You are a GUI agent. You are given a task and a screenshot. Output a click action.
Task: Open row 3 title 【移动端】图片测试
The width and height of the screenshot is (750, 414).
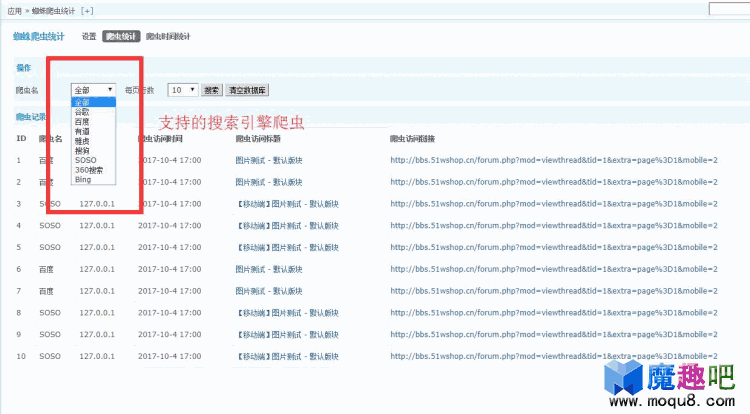click(287, 204)
